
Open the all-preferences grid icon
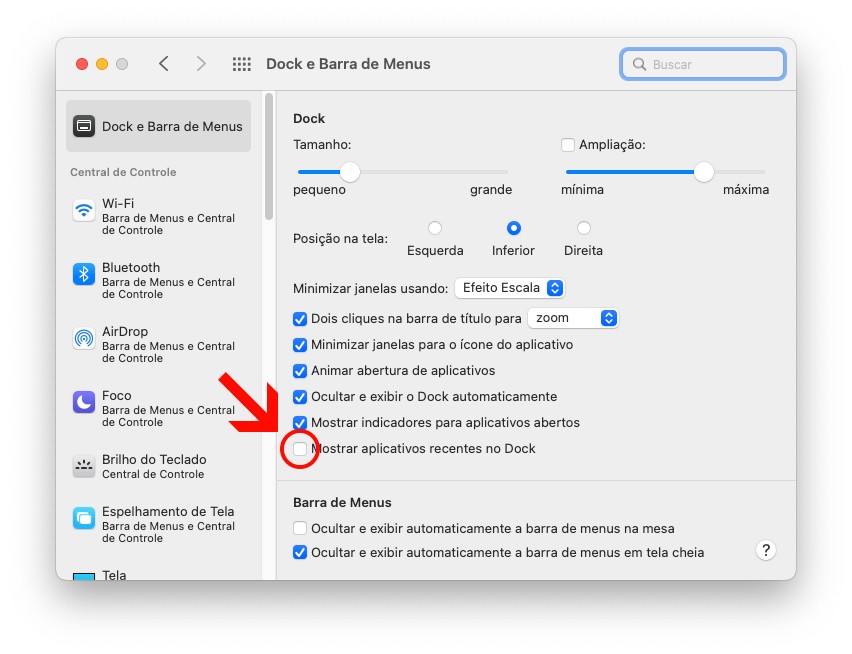[x=242, y=64]
